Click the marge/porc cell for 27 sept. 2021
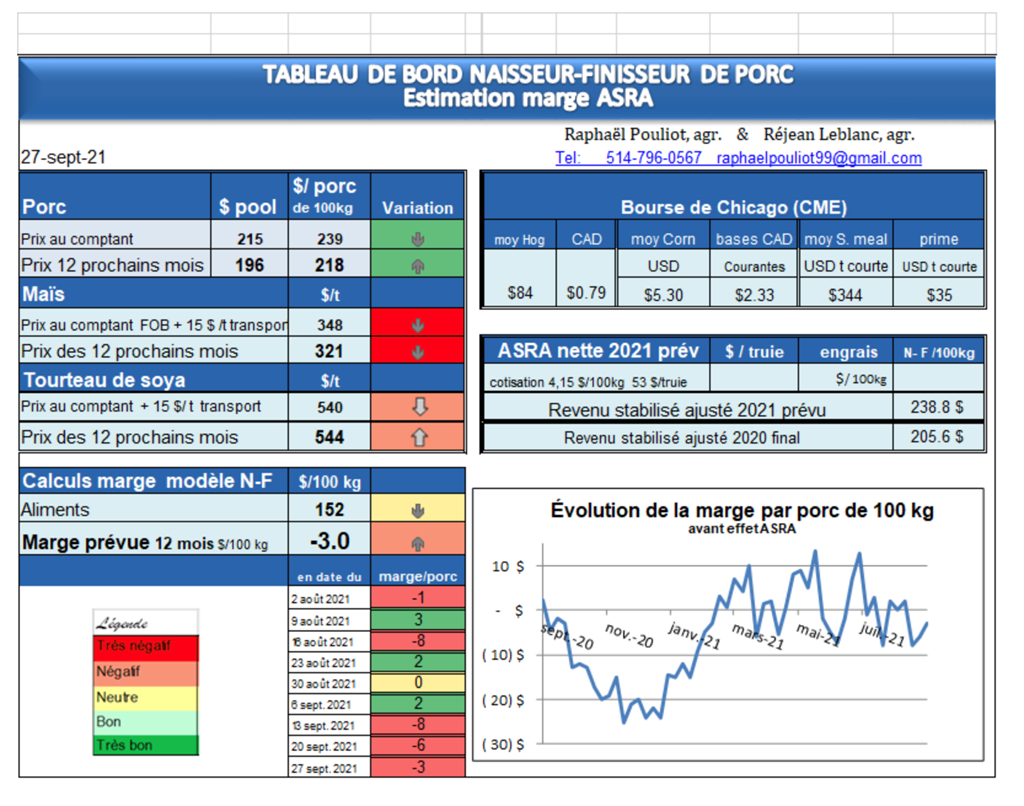1024x806 pixels. tap(417, 767)
